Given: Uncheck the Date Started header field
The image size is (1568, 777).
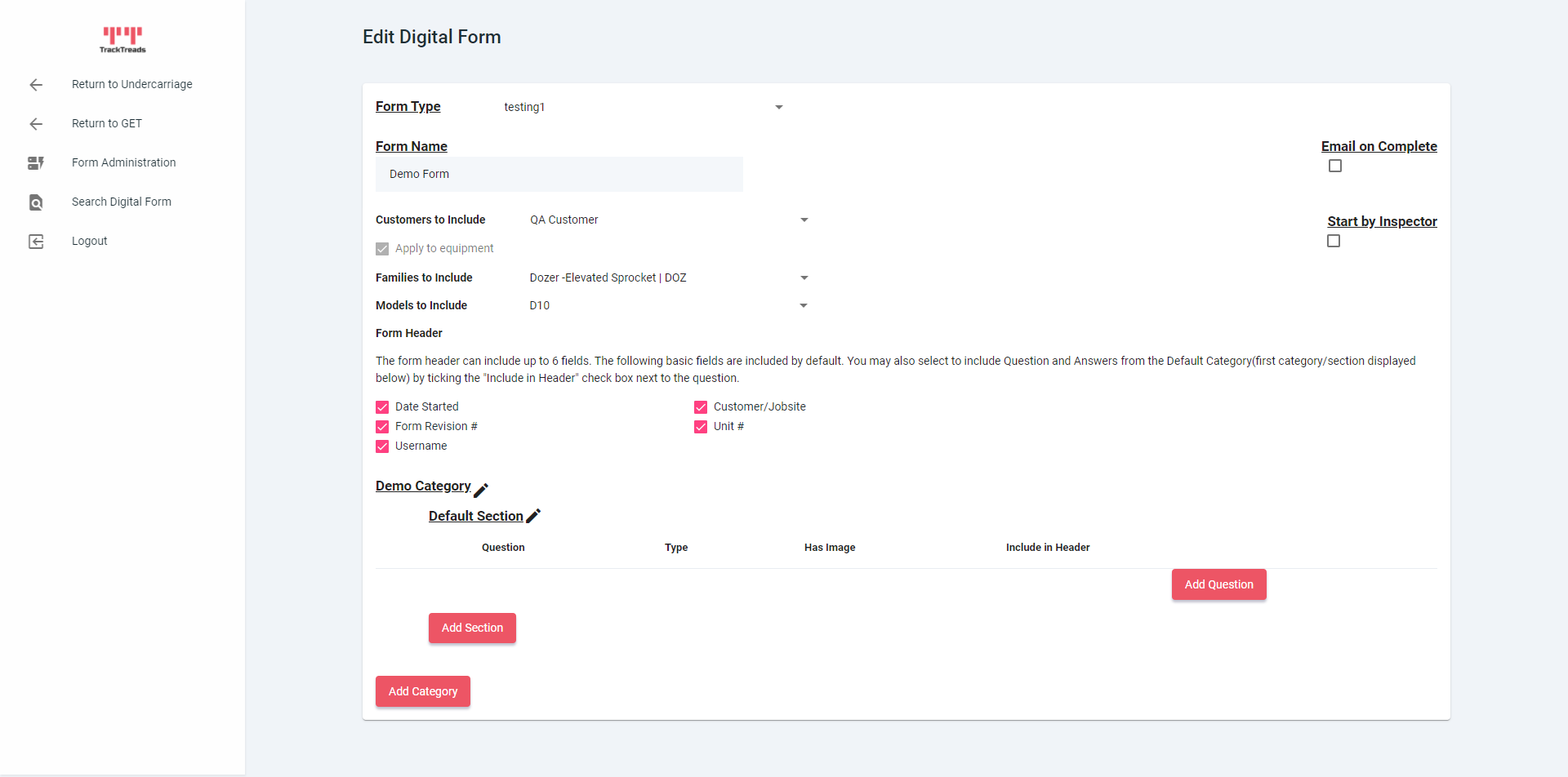Looking at the screenshot, I should pos(382,406).
